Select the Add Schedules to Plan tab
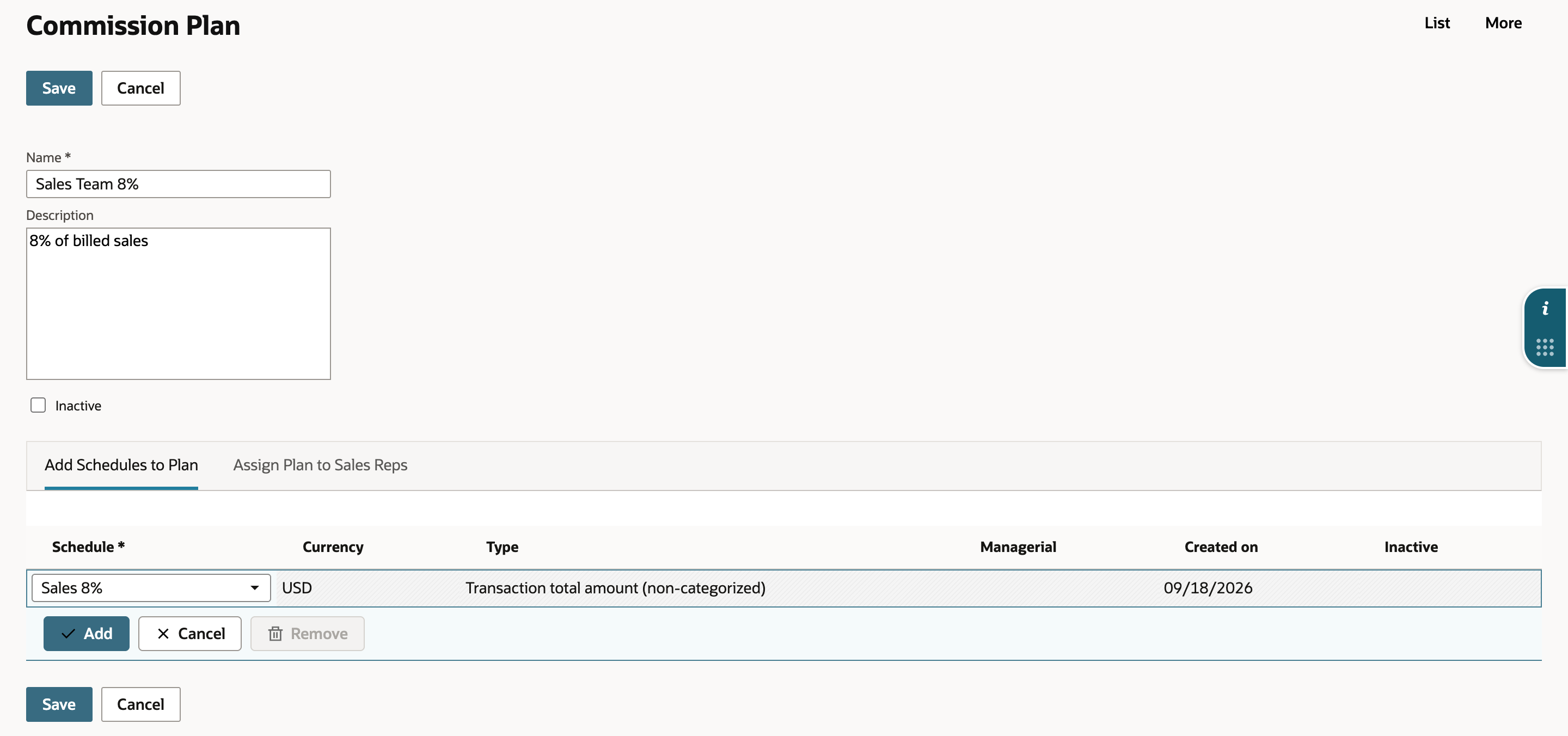Image resolution: width=1568 pixels, height=736 pixels. pyautogui.click(x=121, y=465)
